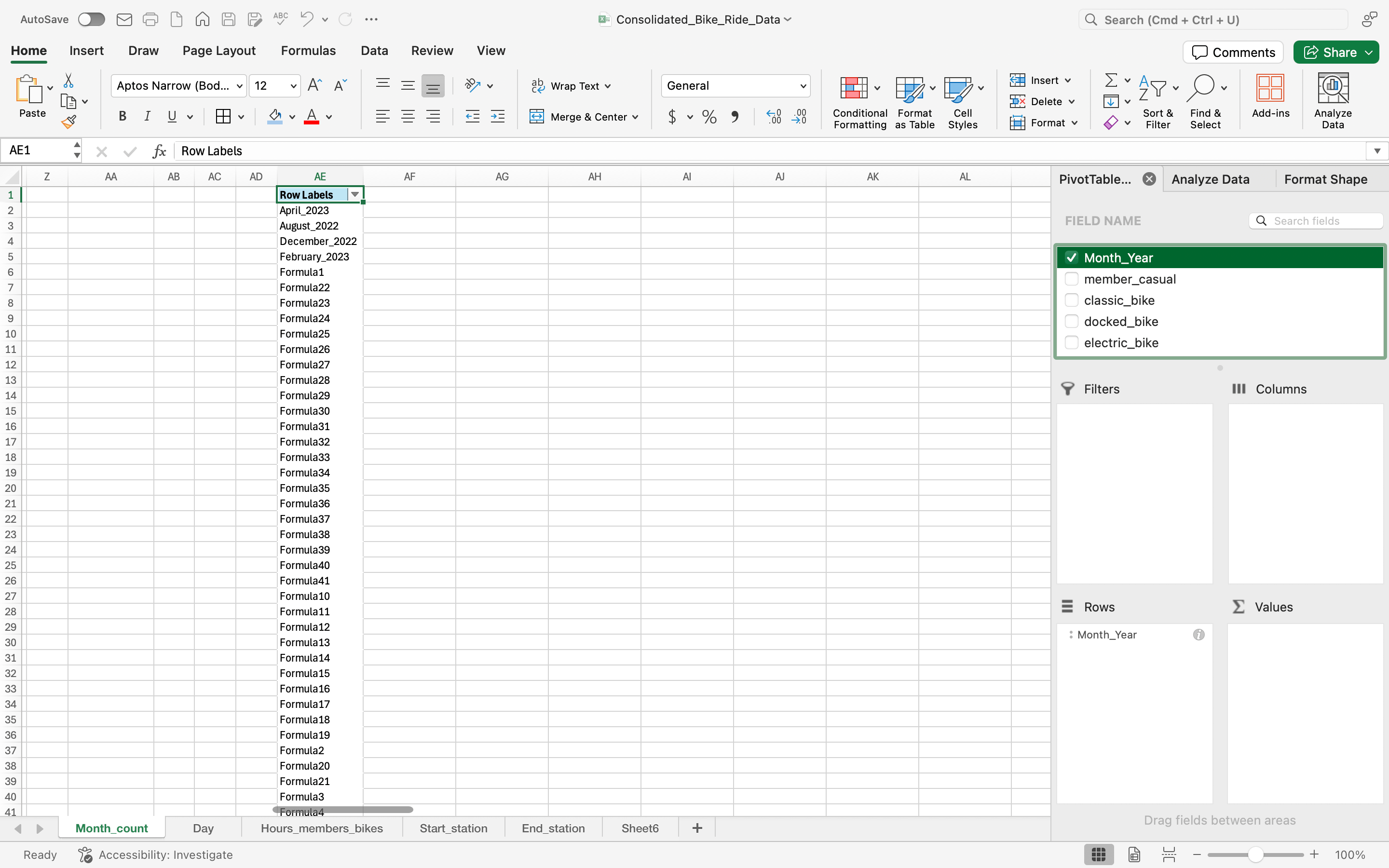The image size is (1389, 868).
Task: Click the Search fields box
Action: 1316,221
